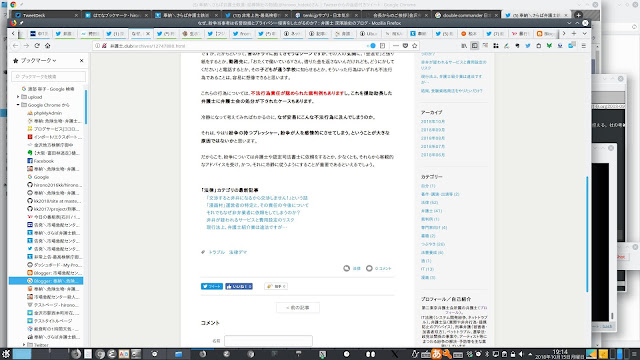Click the bookmark search field

click(49, 76)
